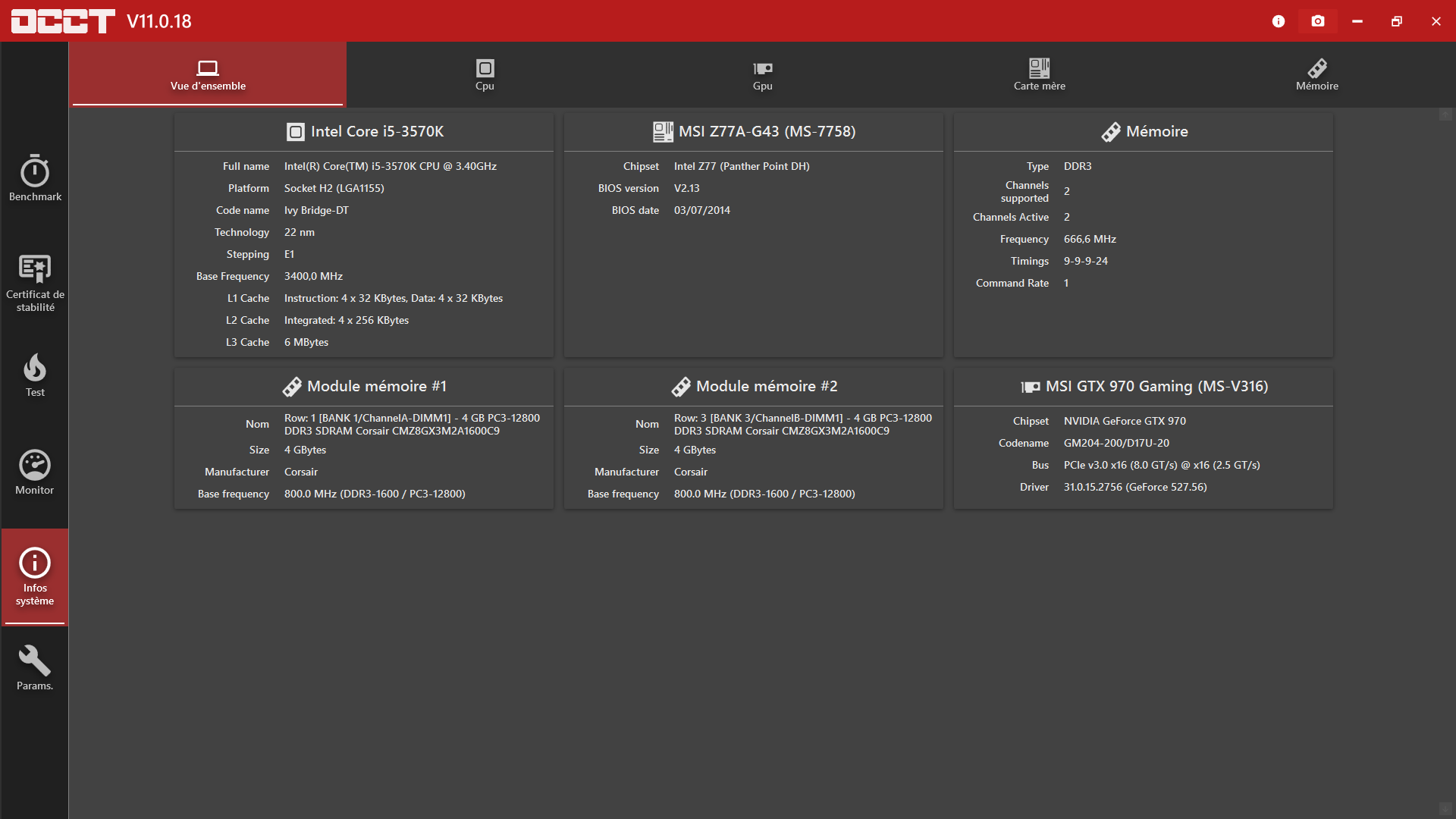Take a screenshot with camera icon
Image resolution: width=1456 pixels, height=819 pixels.
coord(1318,21)
